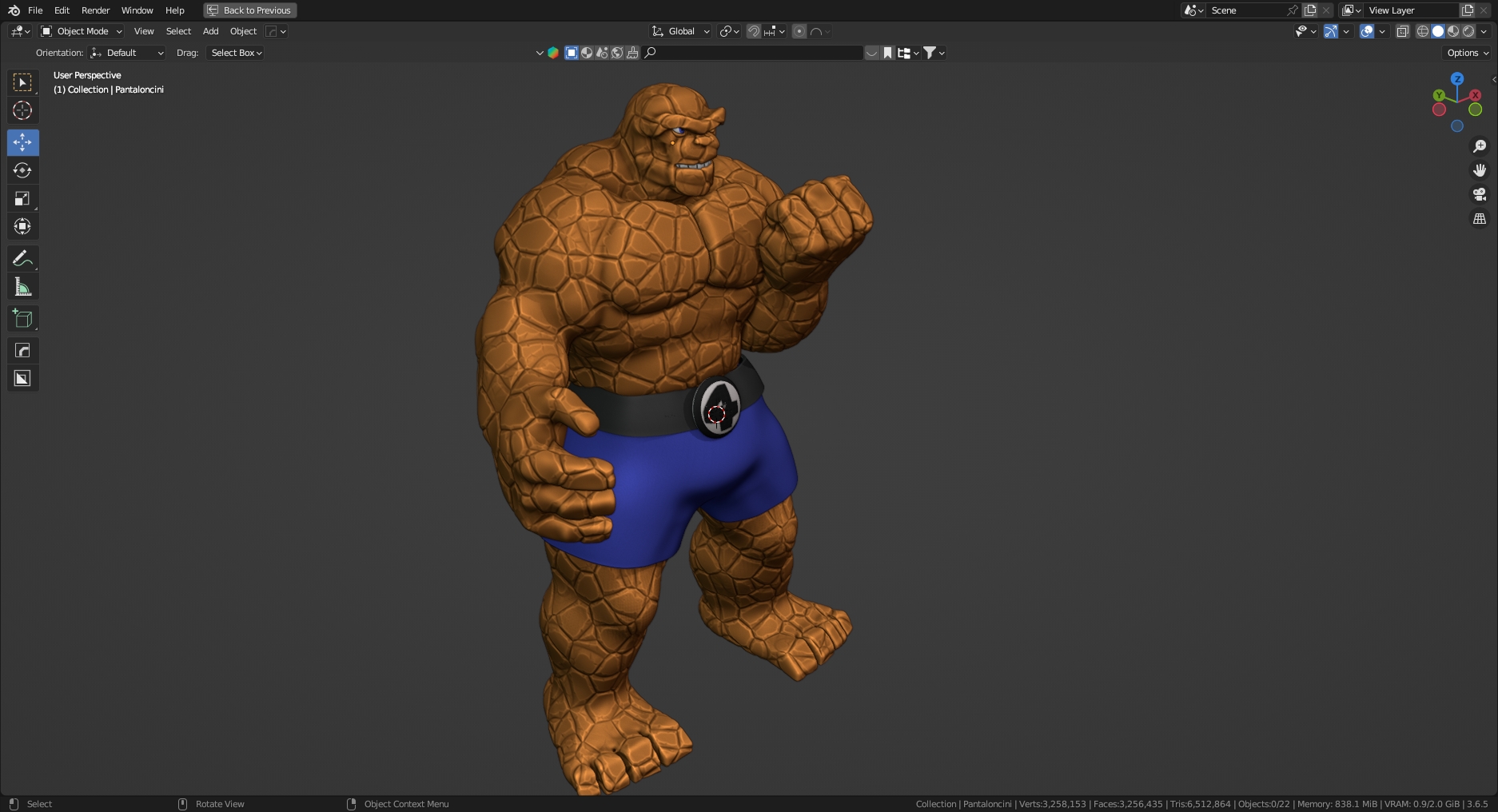The height and width of the screenshot is (812, 1498).
Task: Open the Edit menu
Action: [62, 10]
